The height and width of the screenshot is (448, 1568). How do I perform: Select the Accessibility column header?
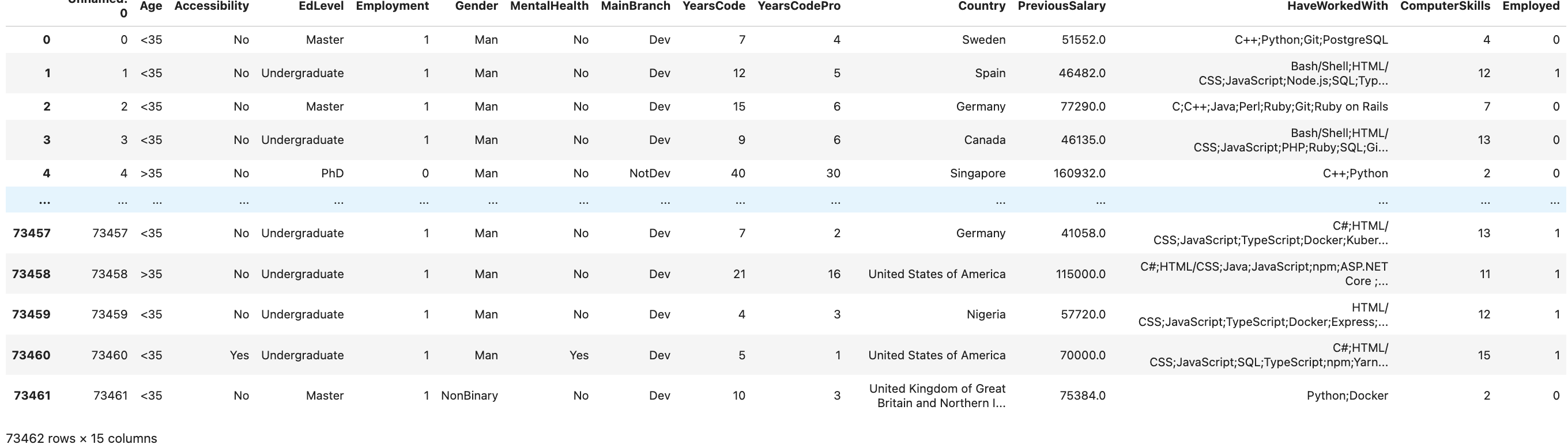point(211,6)
